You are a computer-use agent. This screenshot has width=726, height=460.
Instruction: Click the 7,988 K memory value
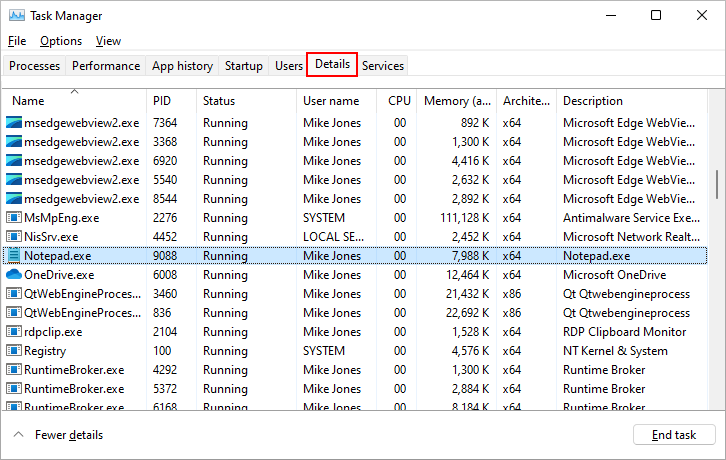click(x=470, y=256)
